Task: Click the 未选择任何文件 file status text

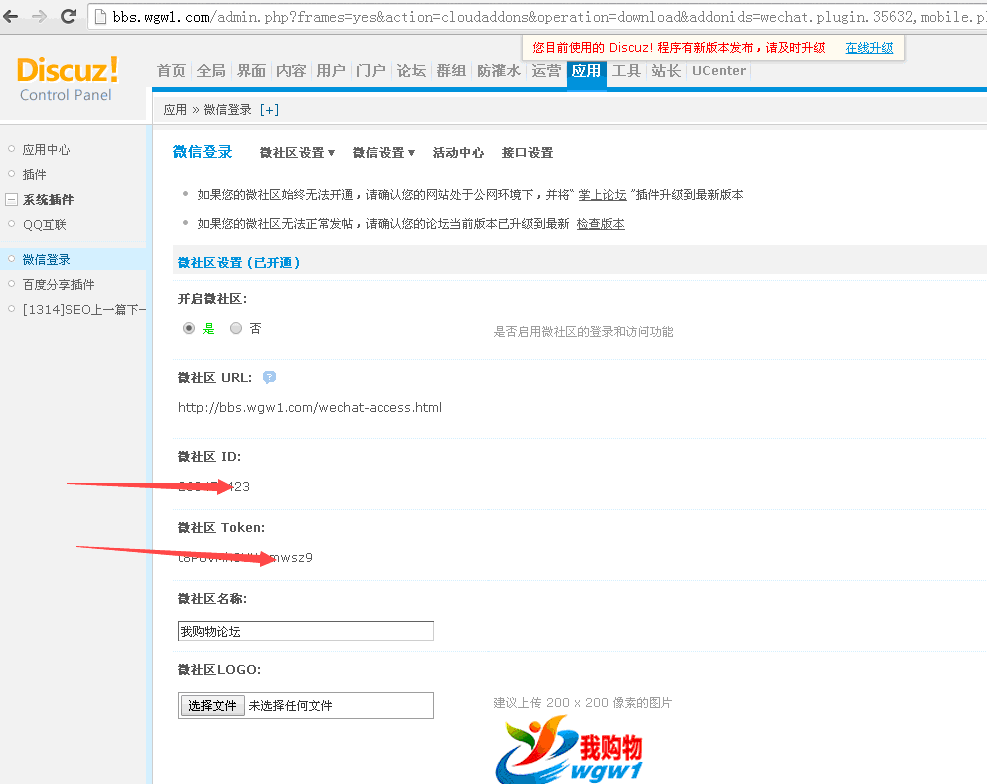Action: point(290,705)
